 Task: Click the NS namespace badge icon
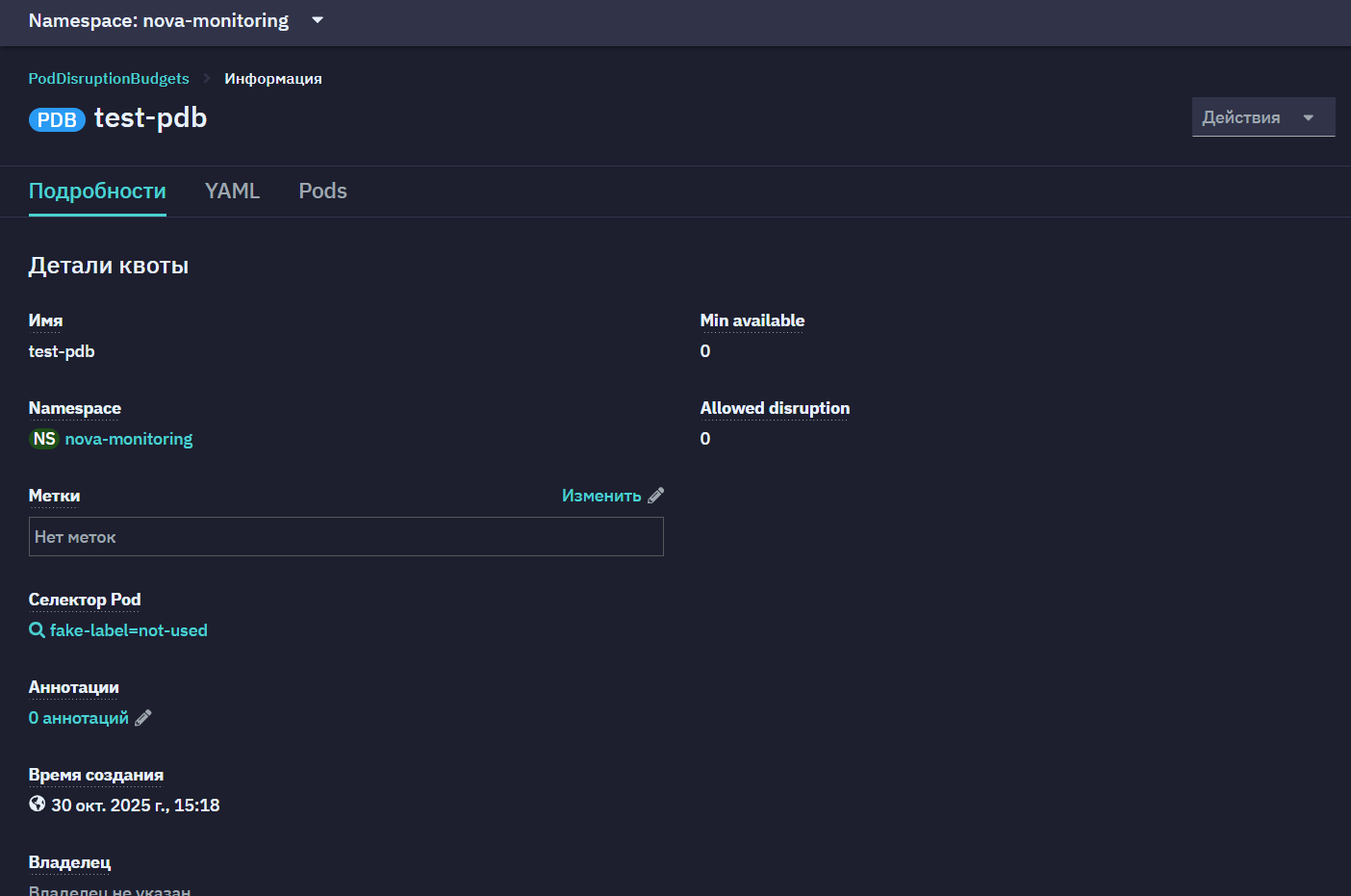point(44,439)
